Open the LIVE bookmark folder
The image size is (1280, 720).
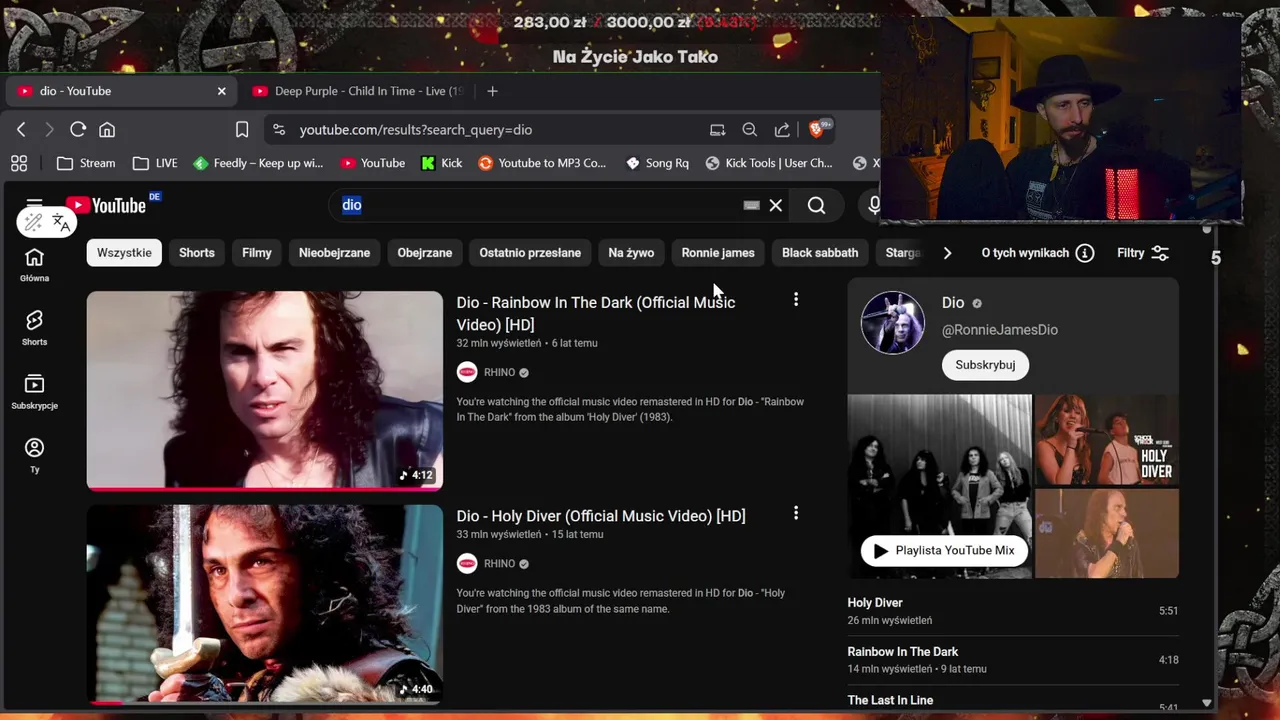(x=155, y=163)
